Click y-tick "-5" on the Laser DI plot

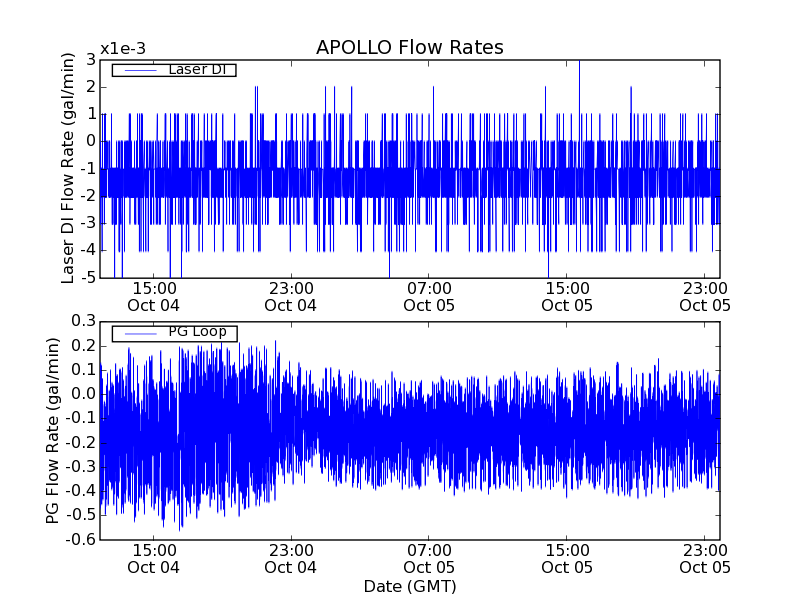pos(88,278)
